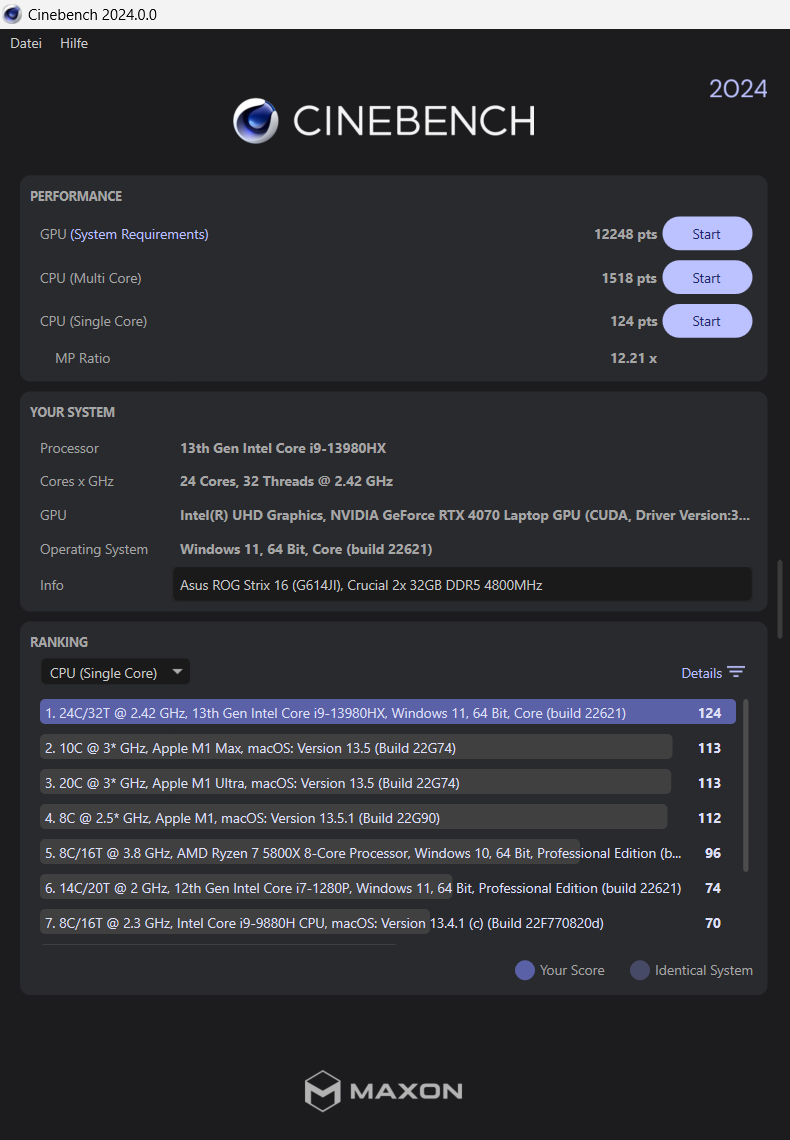Select ranking entry 1, Intel Core i9-13980HX
This screenshot has height=1140, width=790.
pyautogui.click(x=388, y=712)
